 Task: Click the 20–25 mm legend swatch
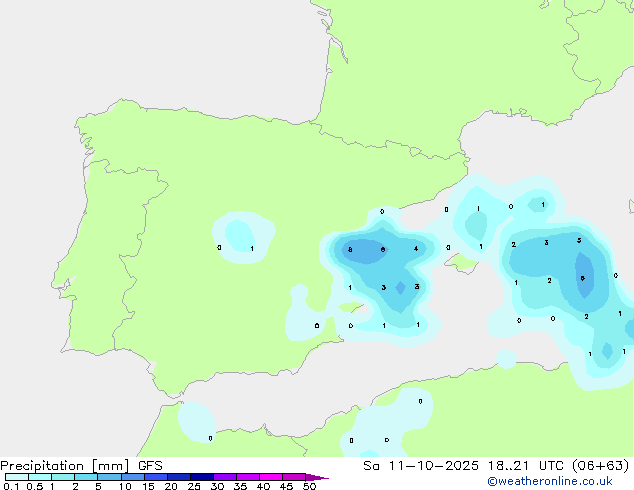[x=179, y=477]
